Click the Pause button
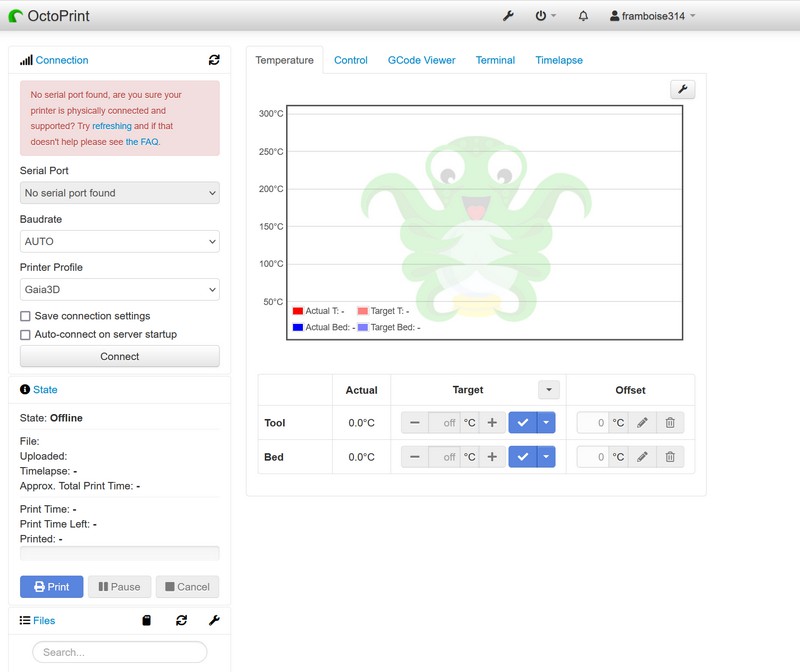This screenshot has width=800, height=672. 119,587
